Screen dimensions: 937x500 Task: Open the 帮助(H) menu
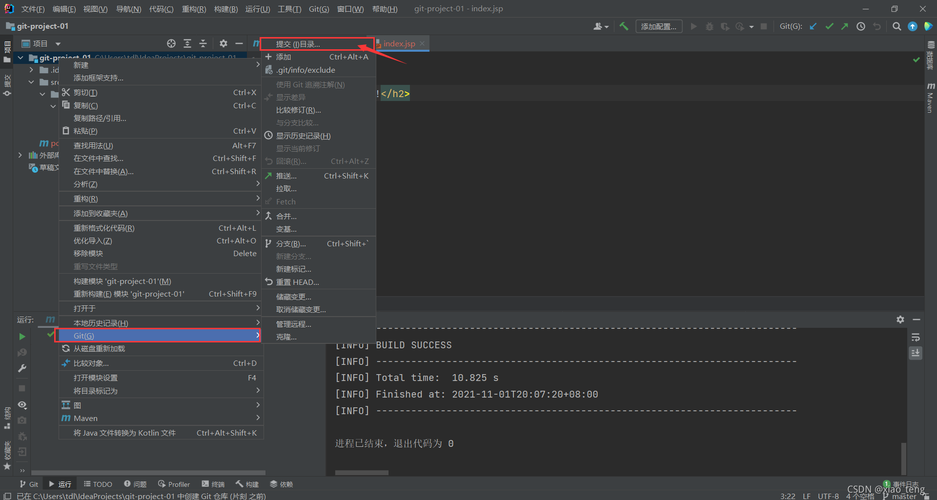[x=384, y=10]
